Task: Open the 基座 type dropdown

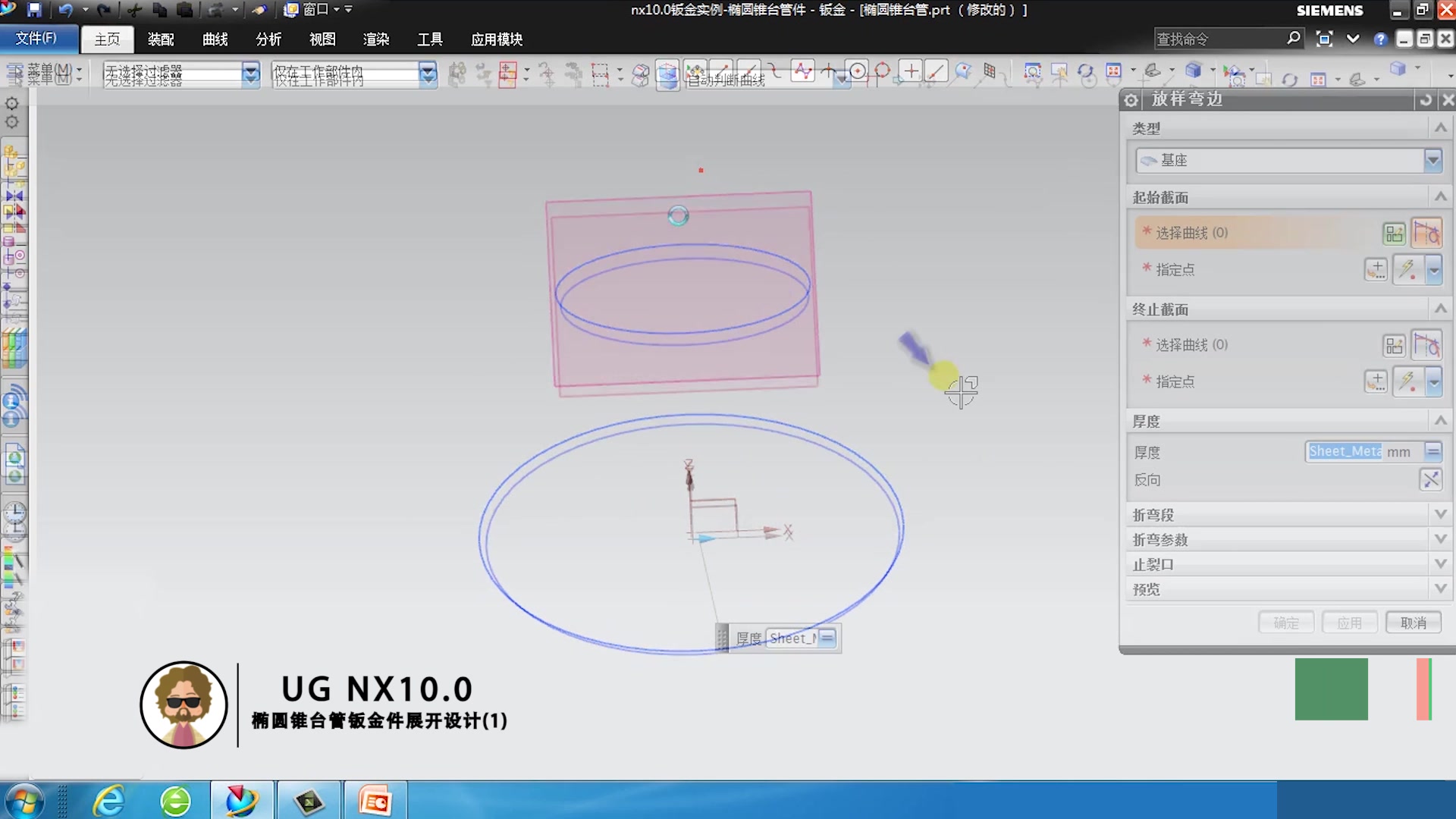Action: tap(1288, 160)
